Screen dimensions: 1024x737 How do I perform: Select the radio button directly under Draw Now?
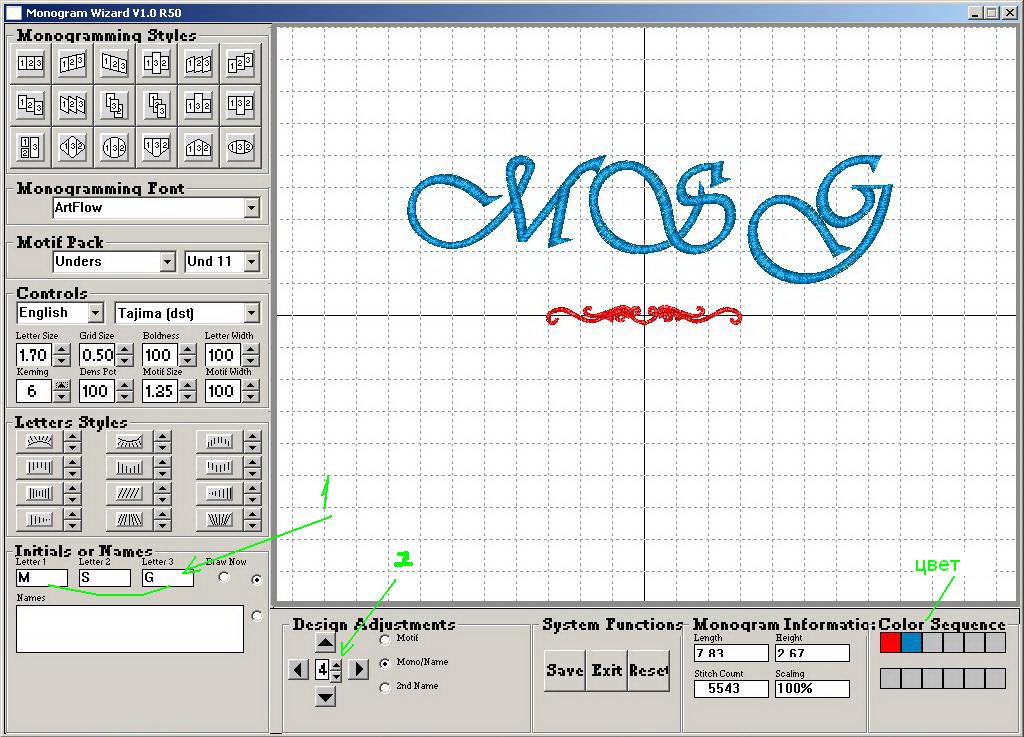pos(224,576)
